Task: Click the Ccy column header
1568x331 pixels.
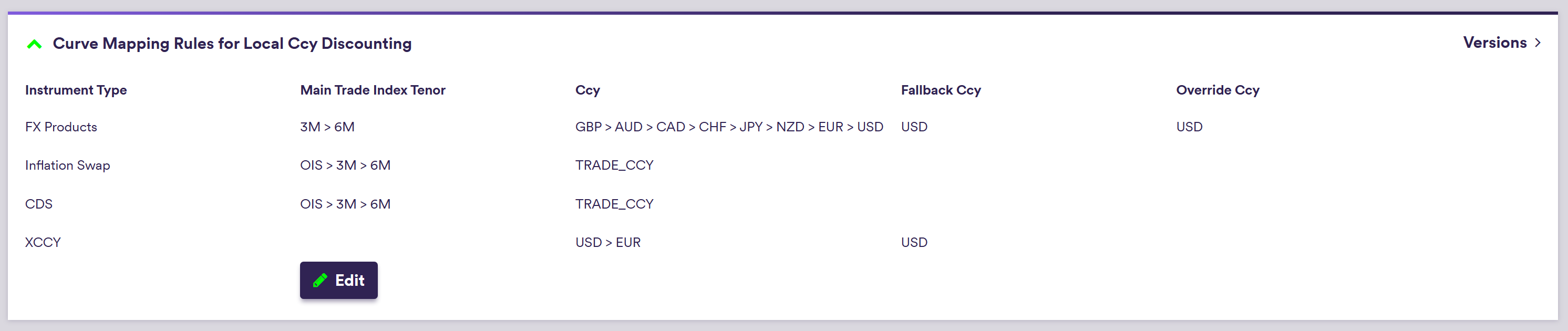Action: pyautogui.click(x=587, y=90)
